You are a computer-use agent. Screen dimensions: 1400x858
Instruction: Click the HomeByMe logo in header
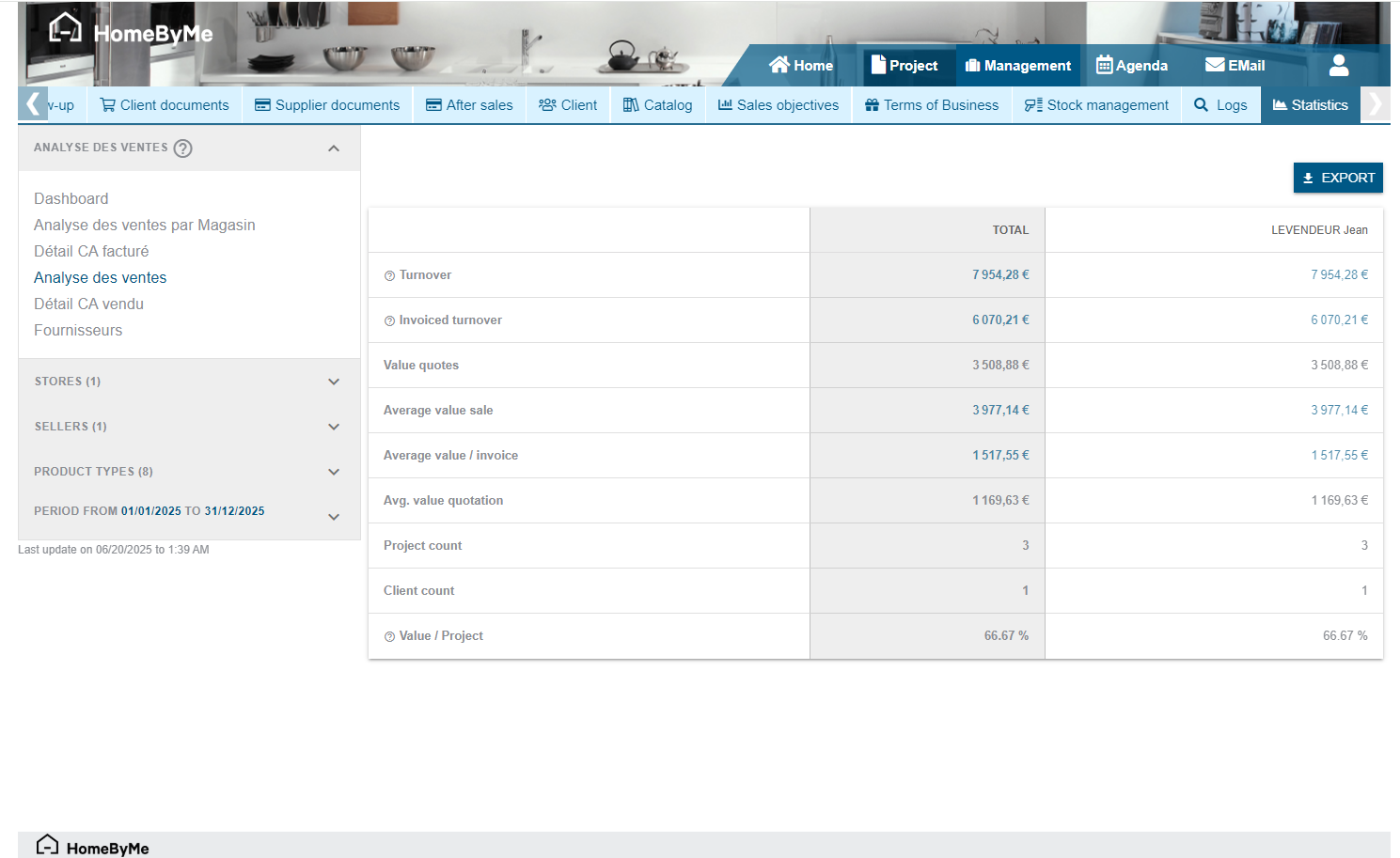(x=131, y=32)
